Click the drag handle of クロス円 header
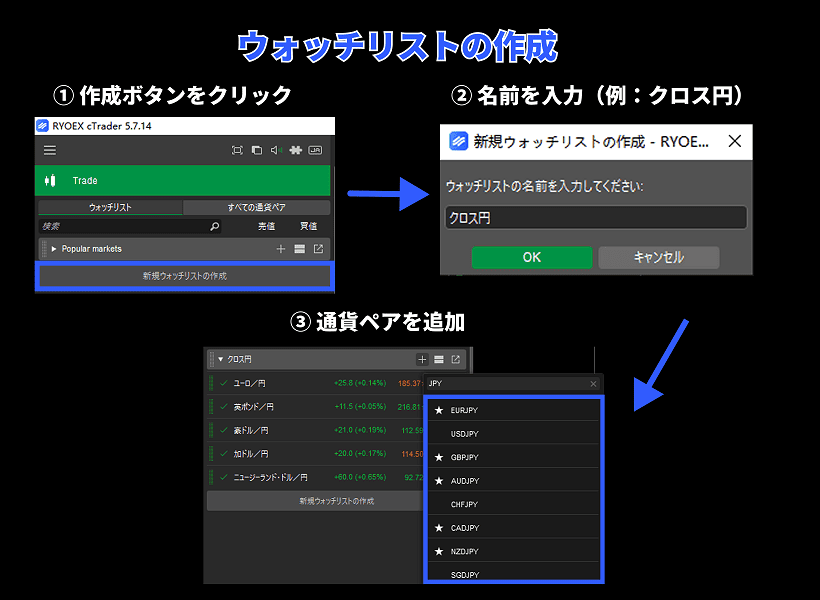820x600 pixels. pos(212,359)
